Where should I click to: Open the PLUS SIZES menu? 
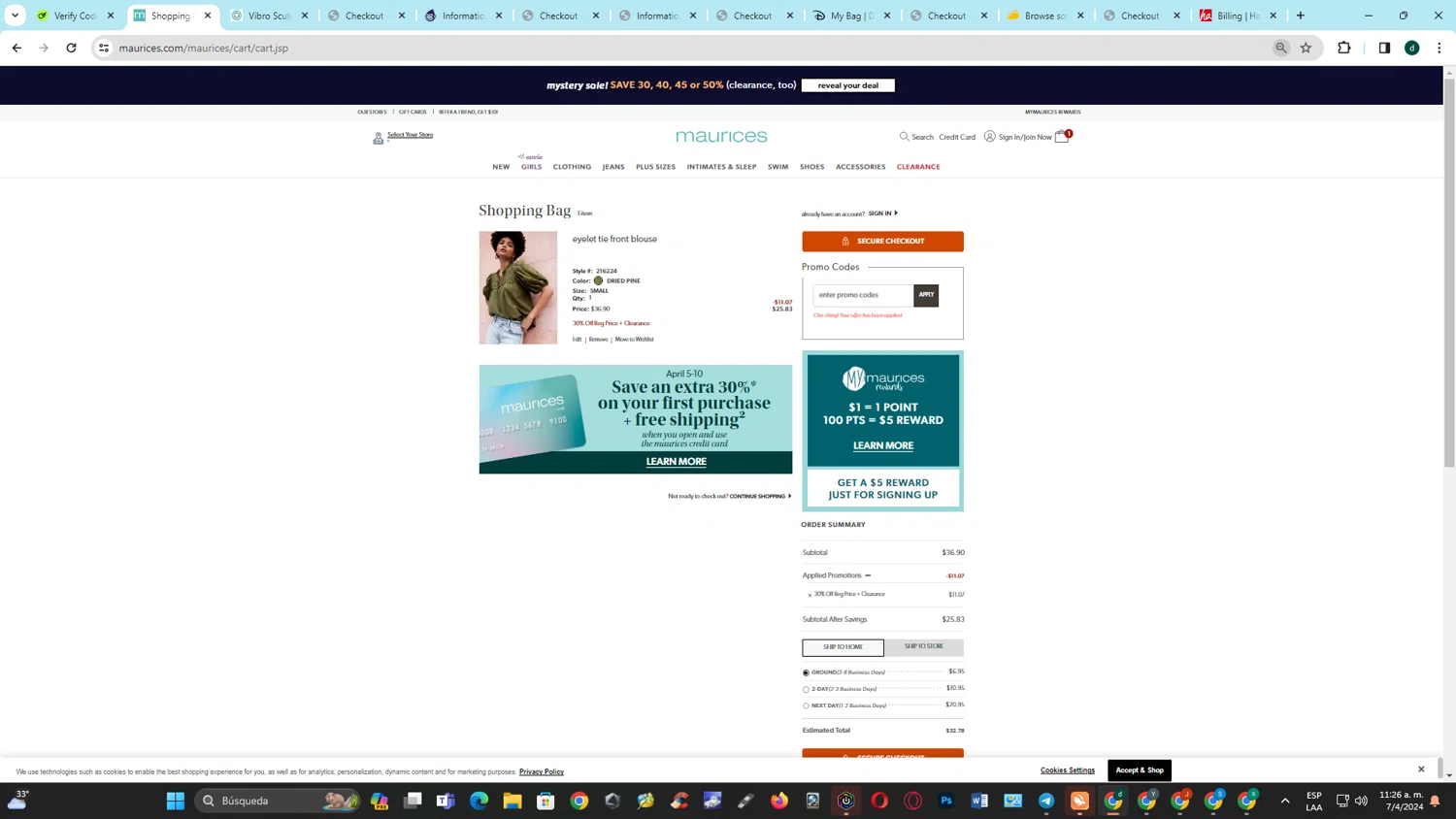tap(655, 167)
